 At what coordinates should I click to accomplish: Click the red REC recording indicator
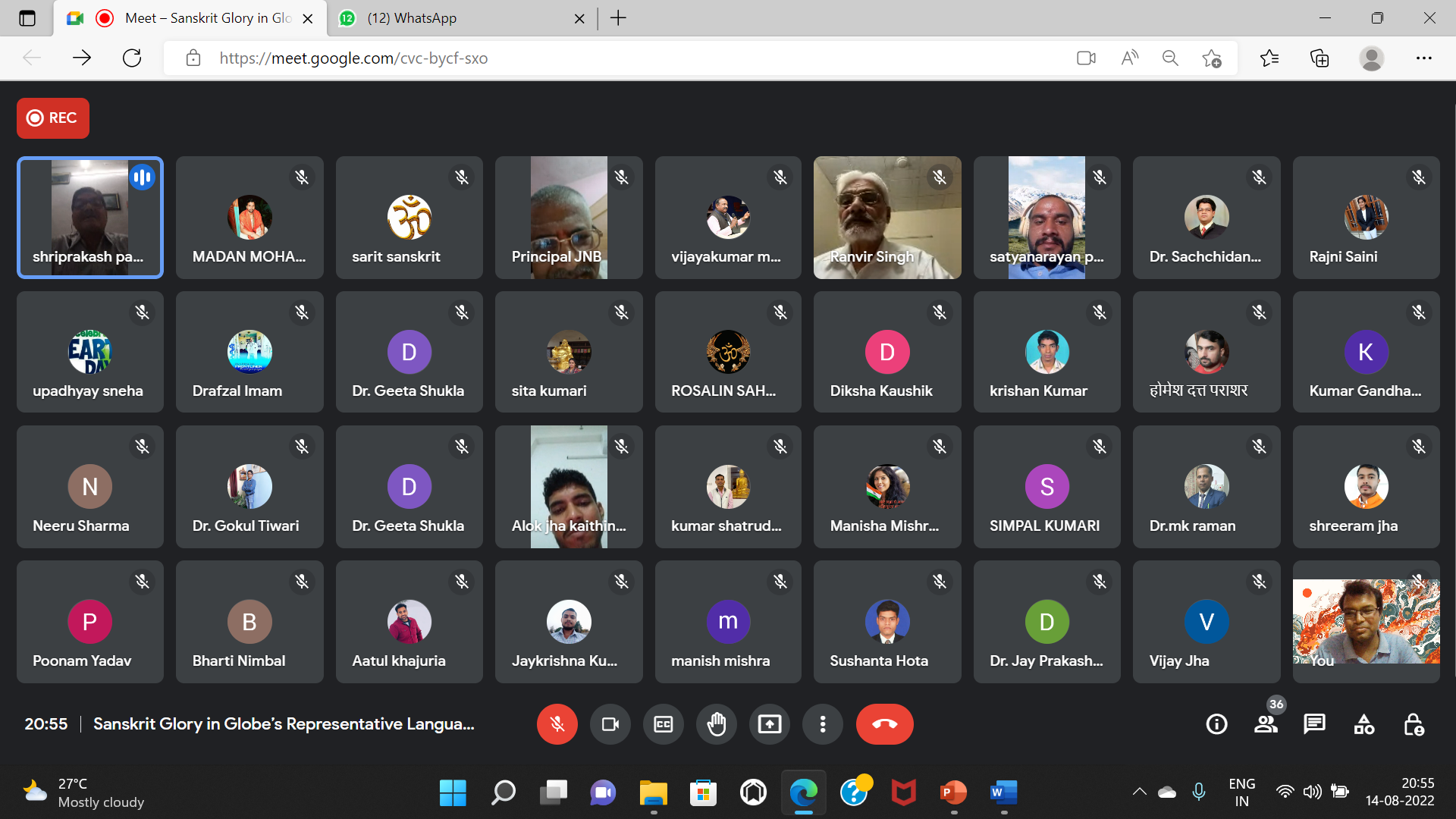[53, 118]
